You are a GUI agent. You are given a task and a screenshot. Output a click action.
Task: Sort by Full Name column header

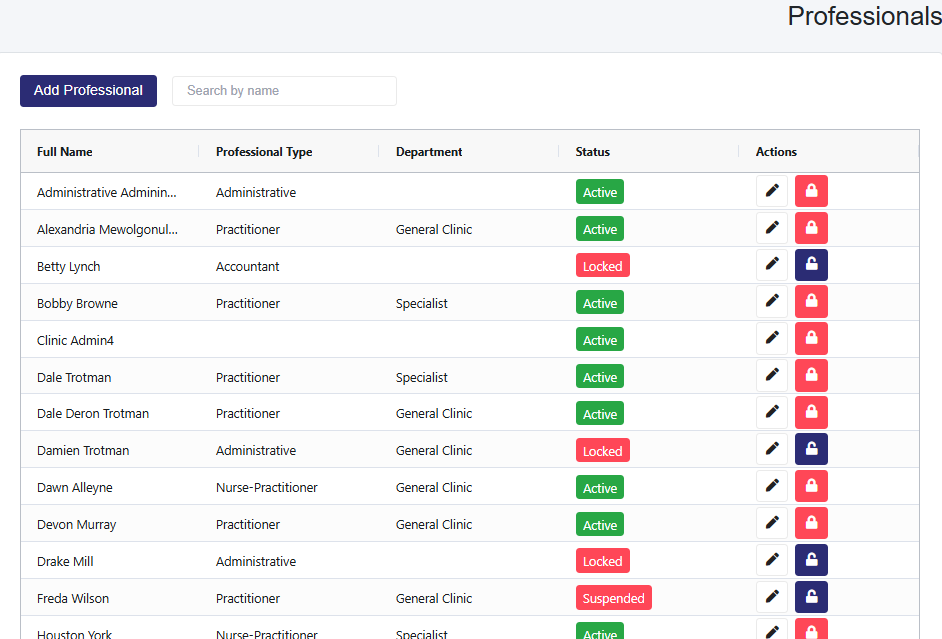tap(65, 152)
